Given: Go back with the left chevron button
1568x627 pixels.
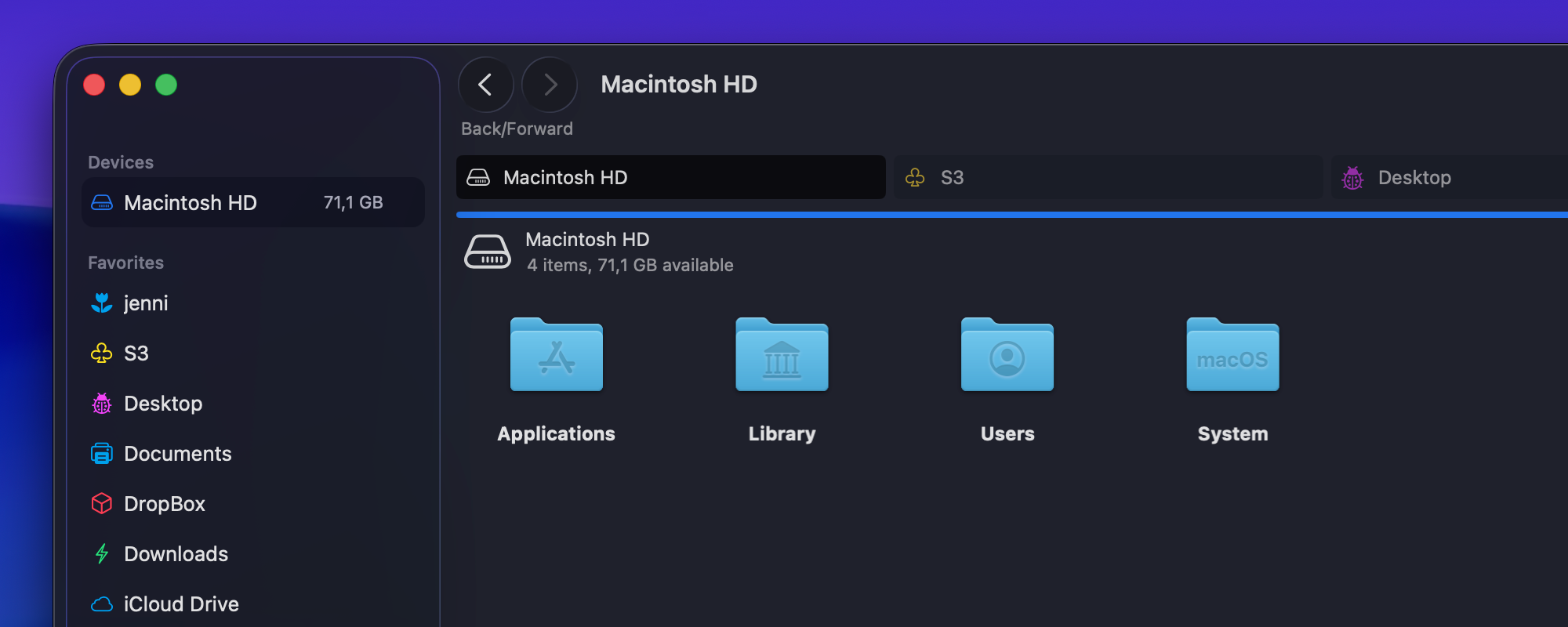Looking at the screenshot, I should tap(486, 85).
